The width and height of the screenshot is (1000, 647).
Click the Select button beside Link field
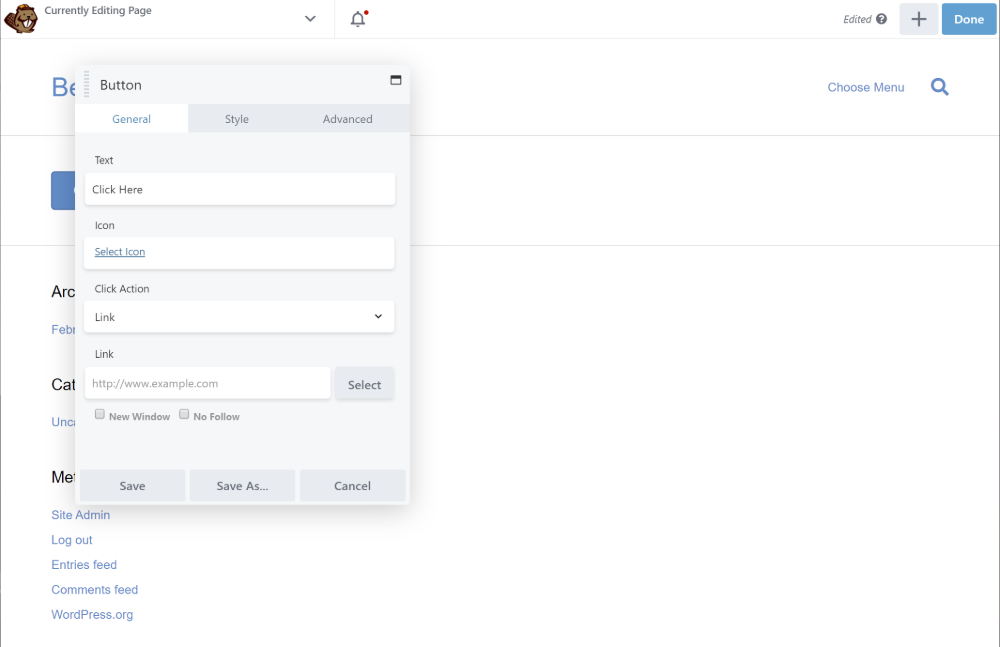click(x=364, y=384)
